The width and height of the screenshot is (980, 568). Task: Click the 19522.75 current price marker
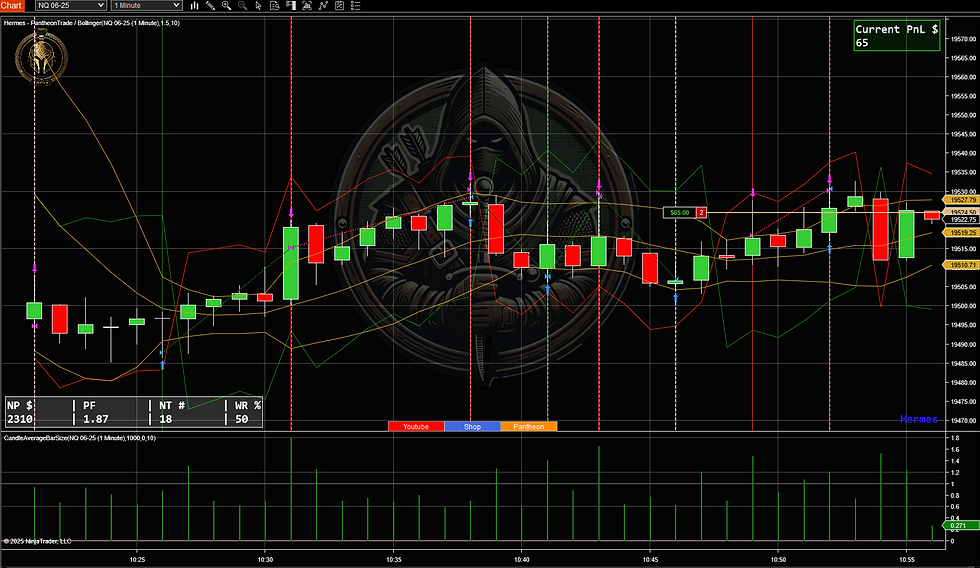point(962,219)
